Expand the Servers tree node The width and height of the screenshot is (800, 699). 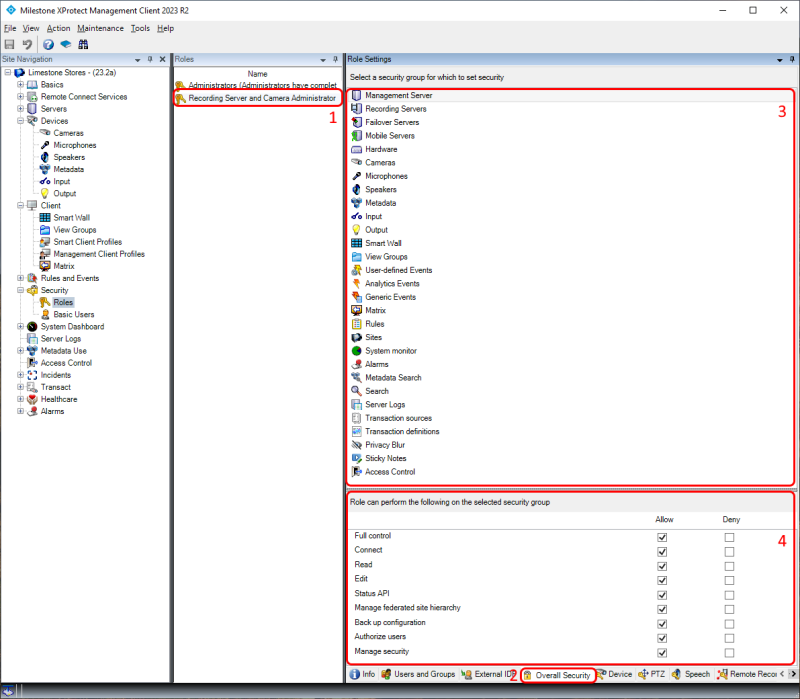[x=20, y=109]
